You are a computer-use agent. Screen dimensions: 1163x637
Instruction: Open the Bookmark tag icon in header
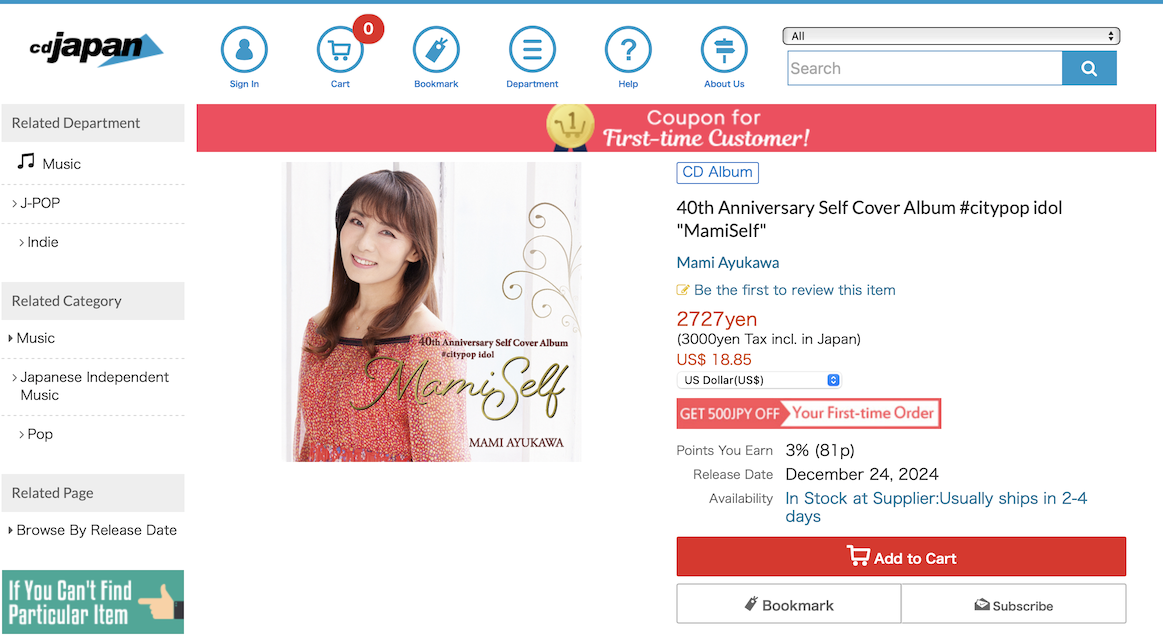coord(436,50)
